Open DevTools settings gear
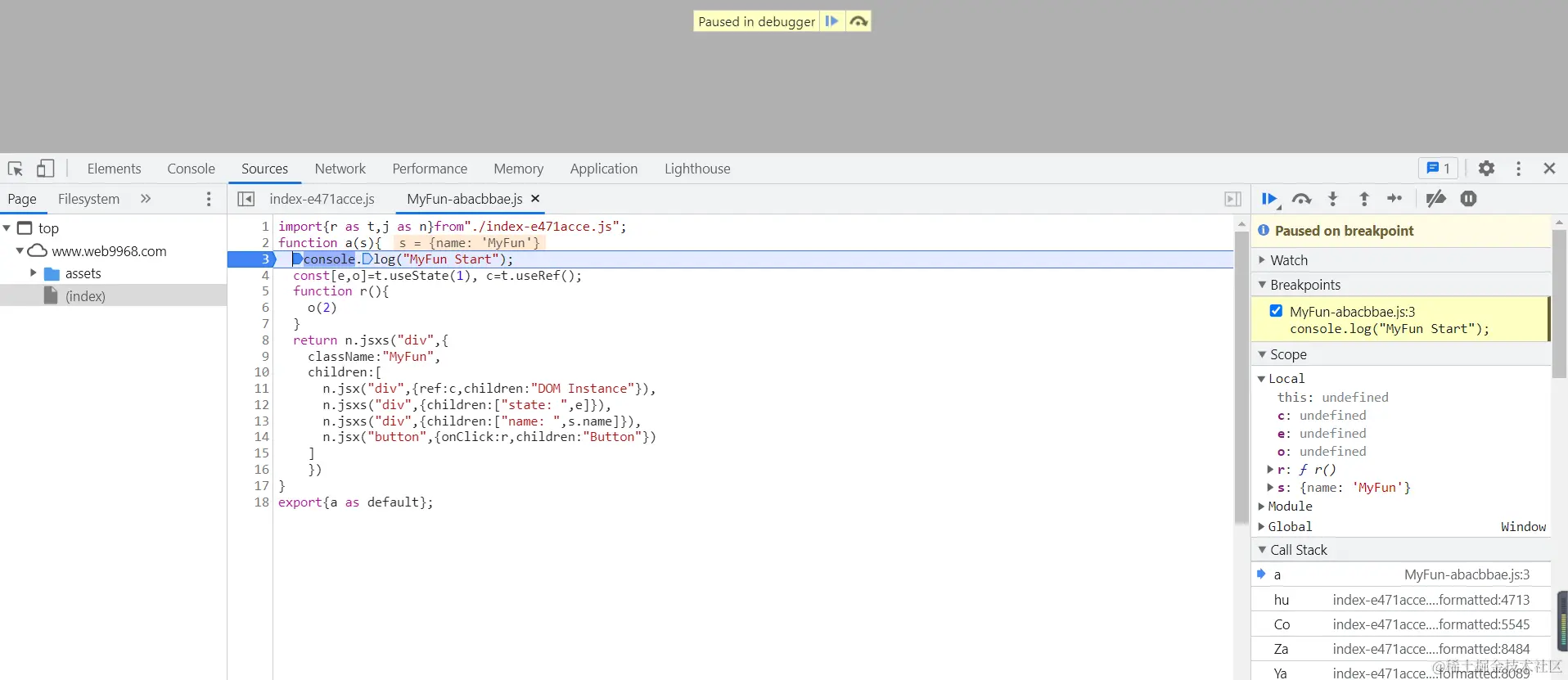Viewport: 1568px width, 680px height. tap(1486, 169)
